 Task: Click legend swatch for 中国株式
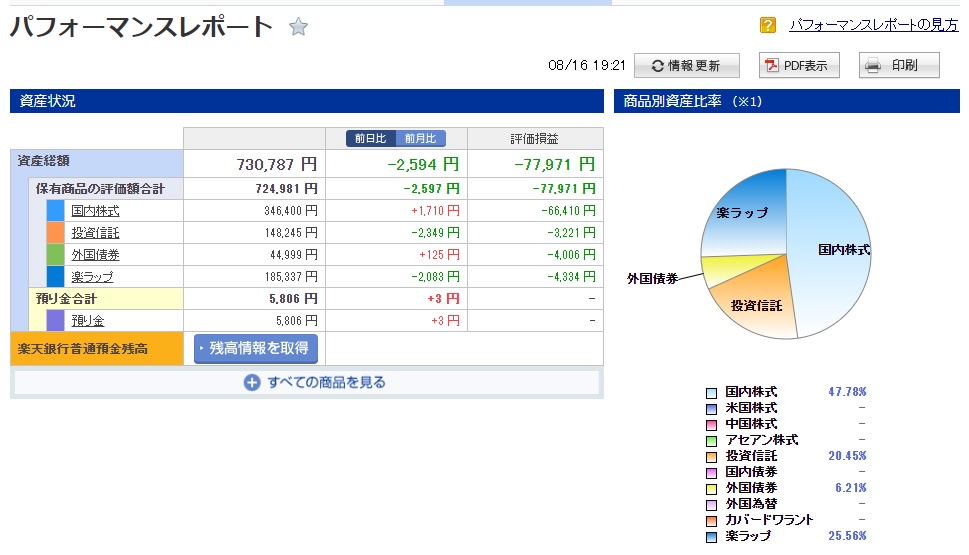point(712,425)
